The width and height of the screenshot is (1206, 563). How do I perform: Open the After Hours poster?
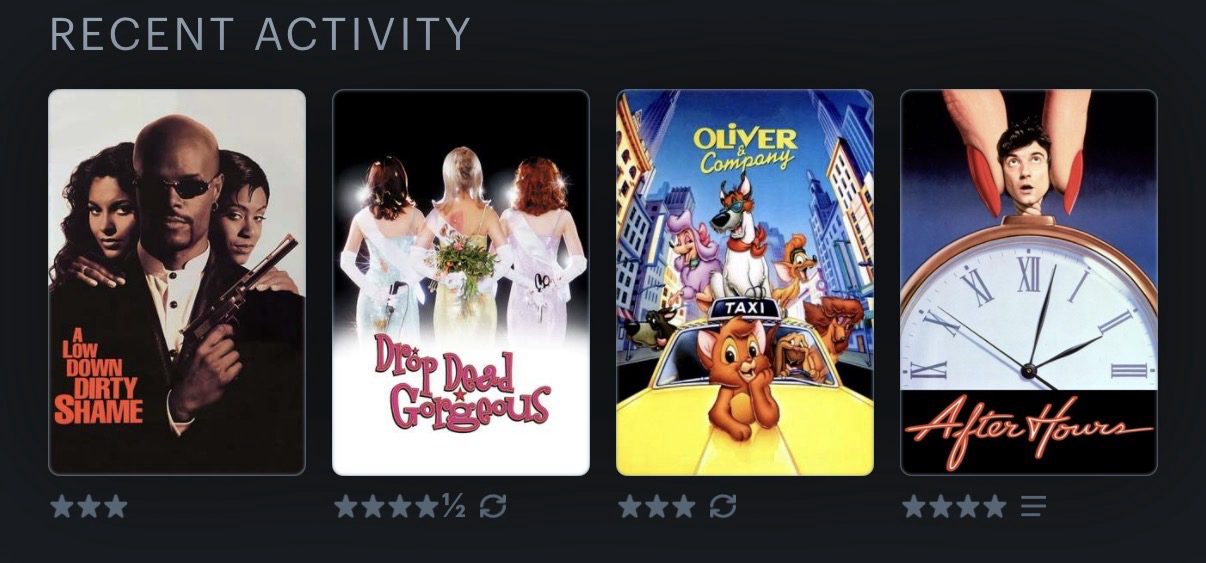tap(1029, 282)
